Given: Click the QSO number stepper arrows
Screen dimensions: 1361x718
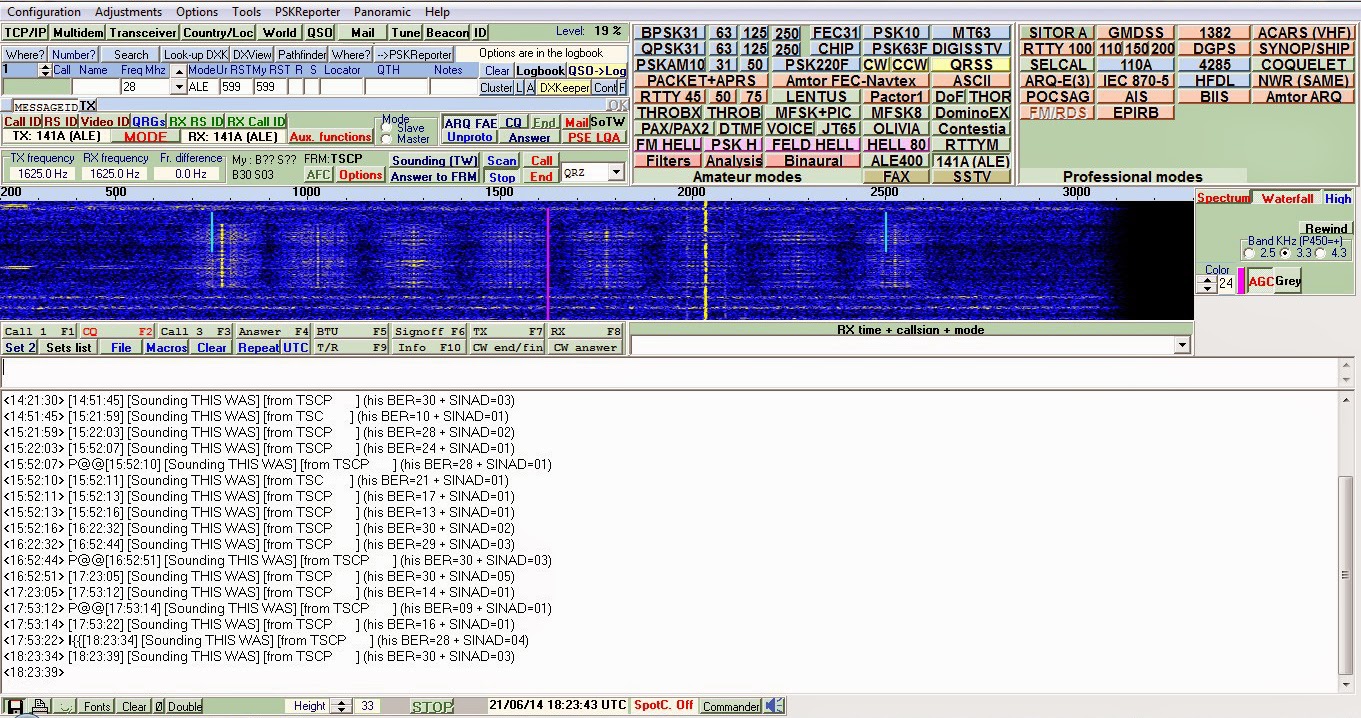Looking at the screenshot, I should [44, 70].
